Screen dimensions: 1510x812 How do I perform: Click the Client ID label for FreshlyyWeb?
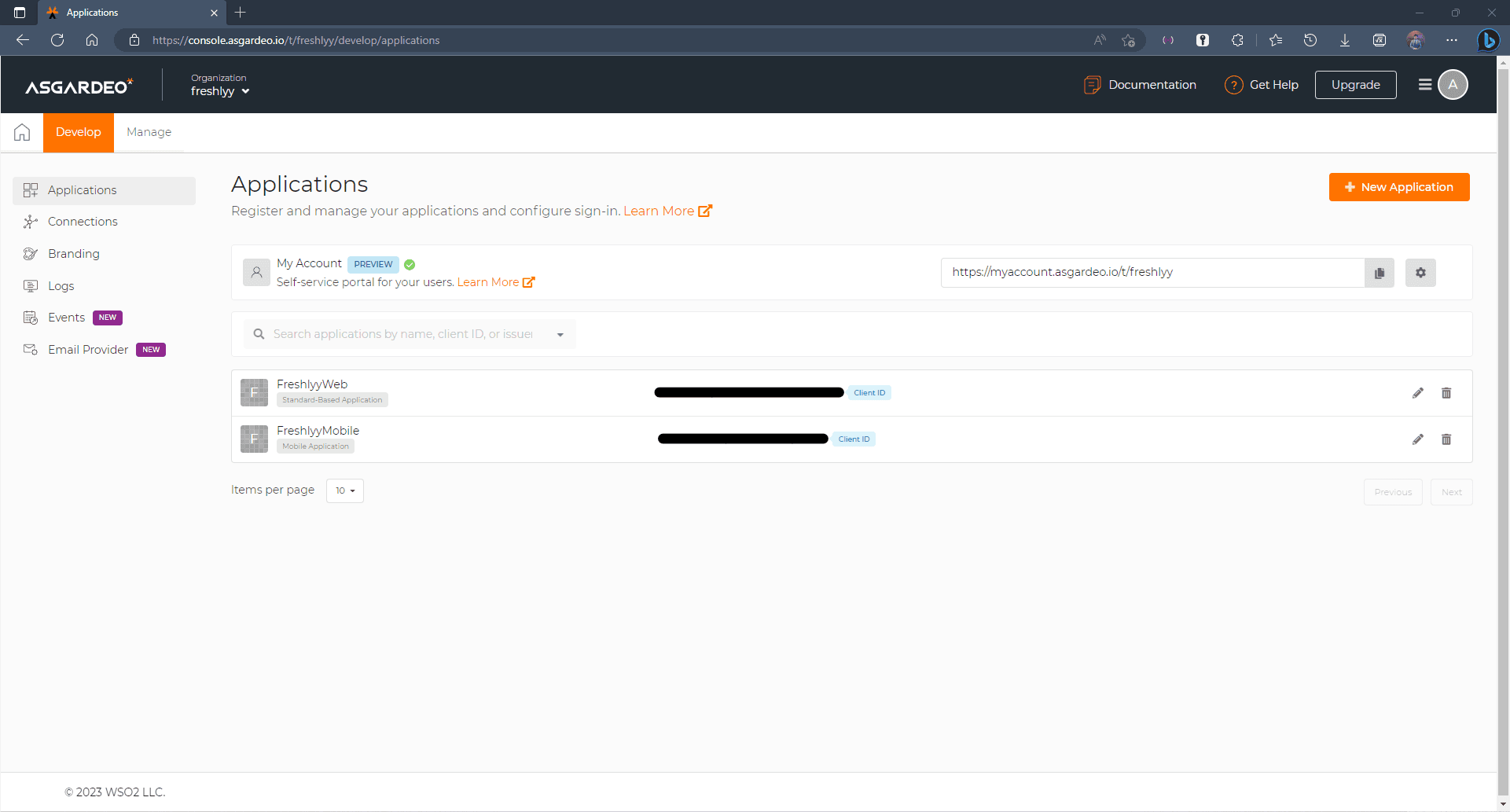click(869, 393)
